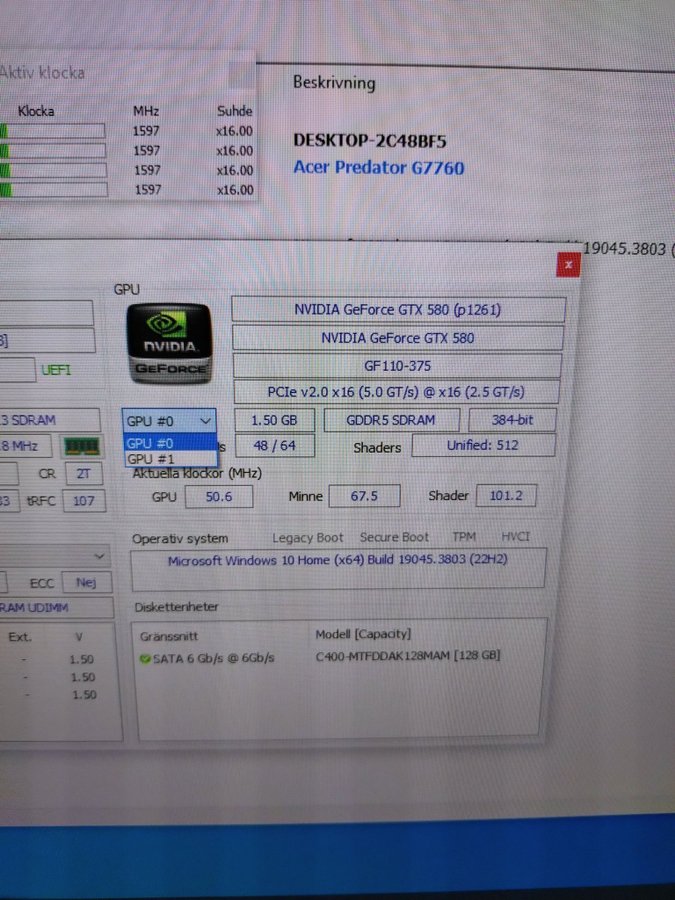Select the C400-MTFDDAK128MAM drive entry
675x900 pixels.
407,656
